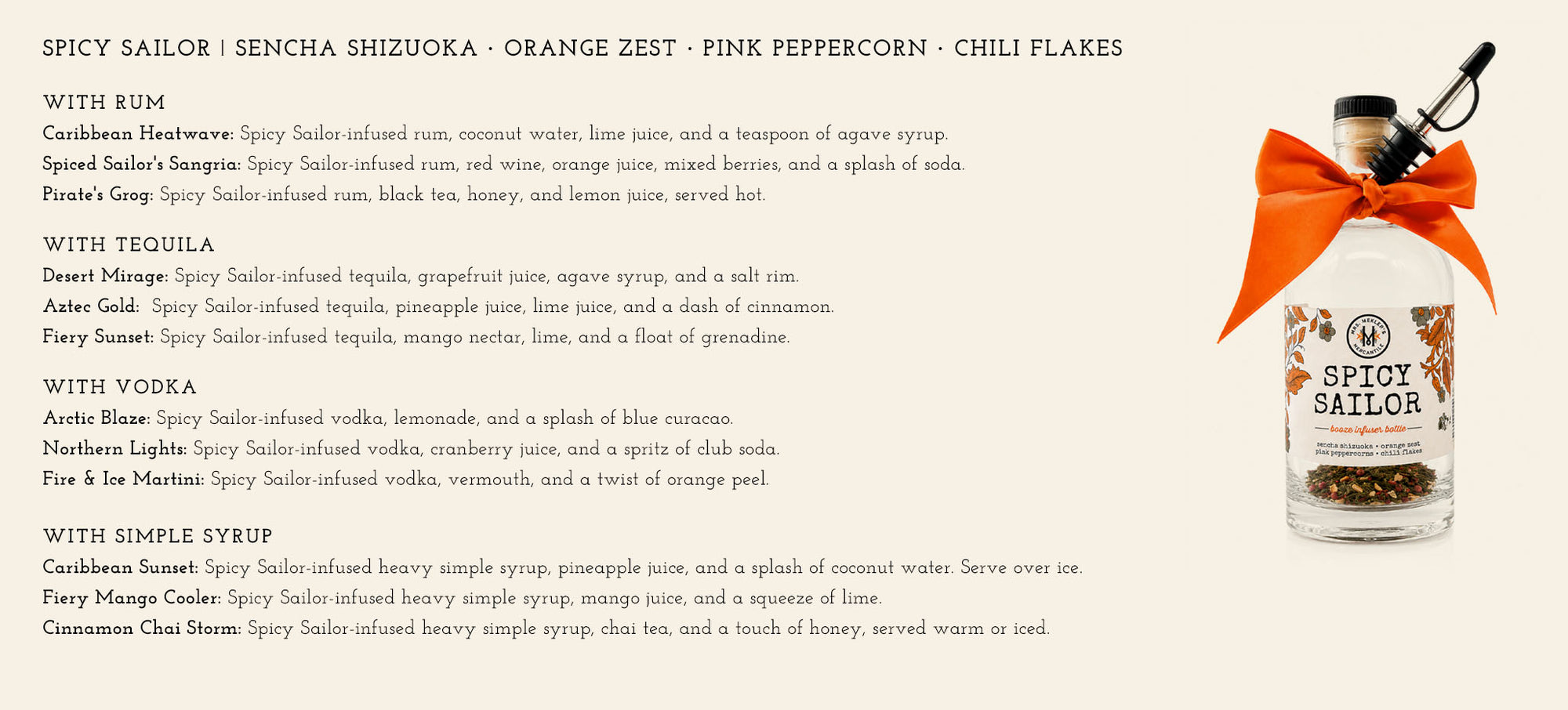
Task: Click the Desert Mirage recipe name
Action: [x=105, y=277]
